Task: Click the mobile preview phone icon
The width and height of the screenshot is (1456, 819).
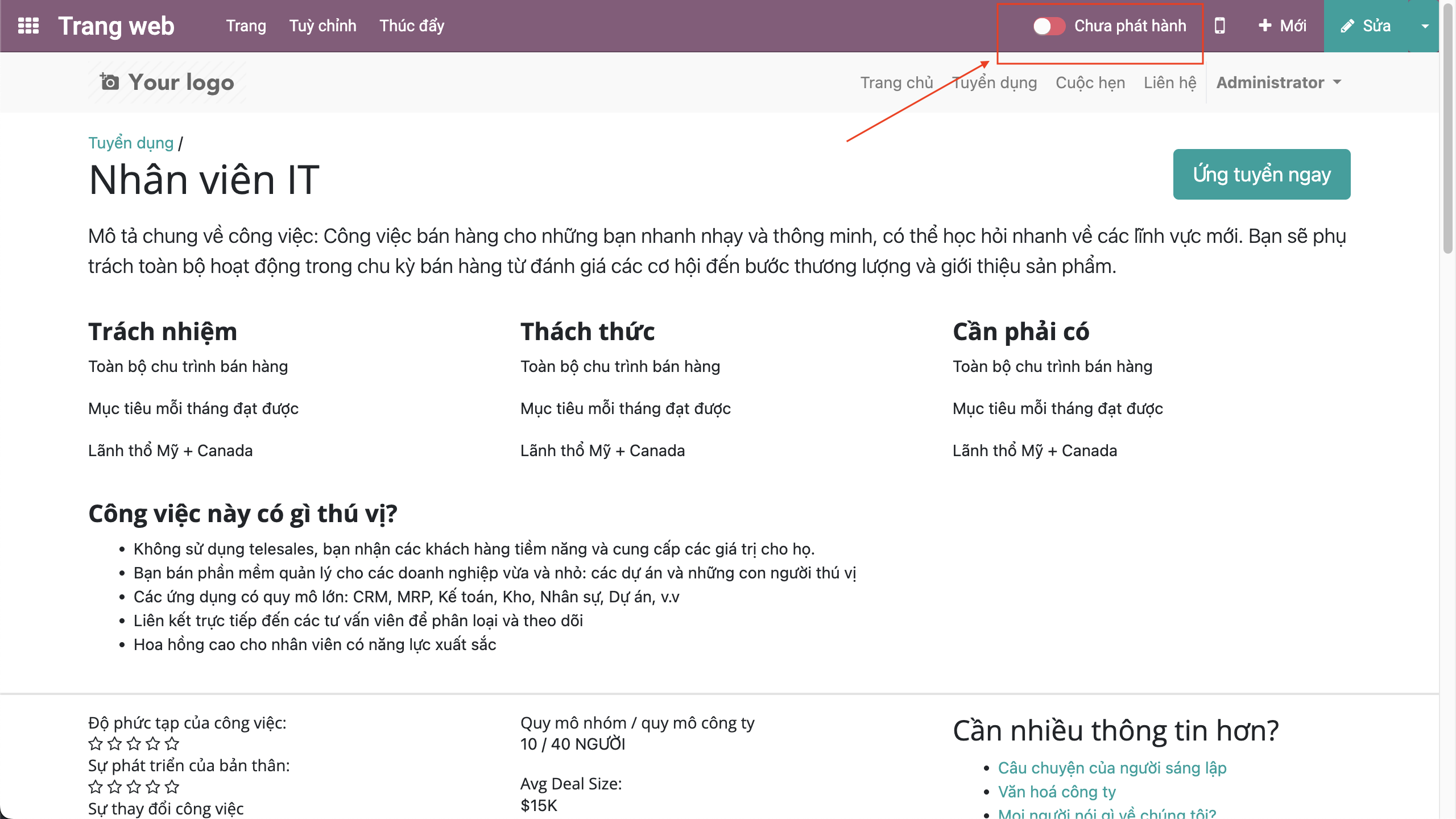Action: point(1219,26)
